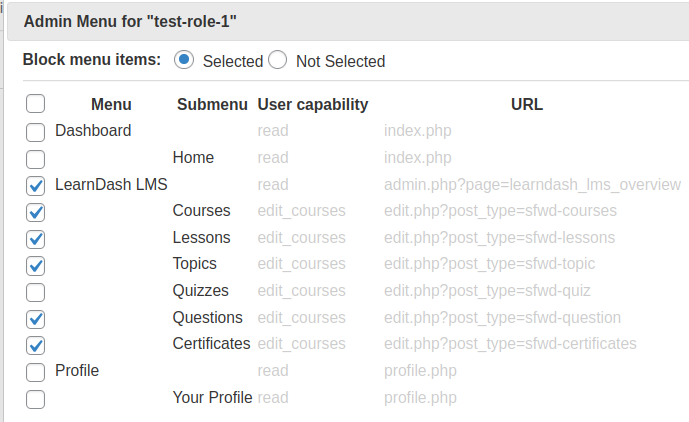Check the Home submenu checkbox
The image size is (689, 422).
coord(36,159)
